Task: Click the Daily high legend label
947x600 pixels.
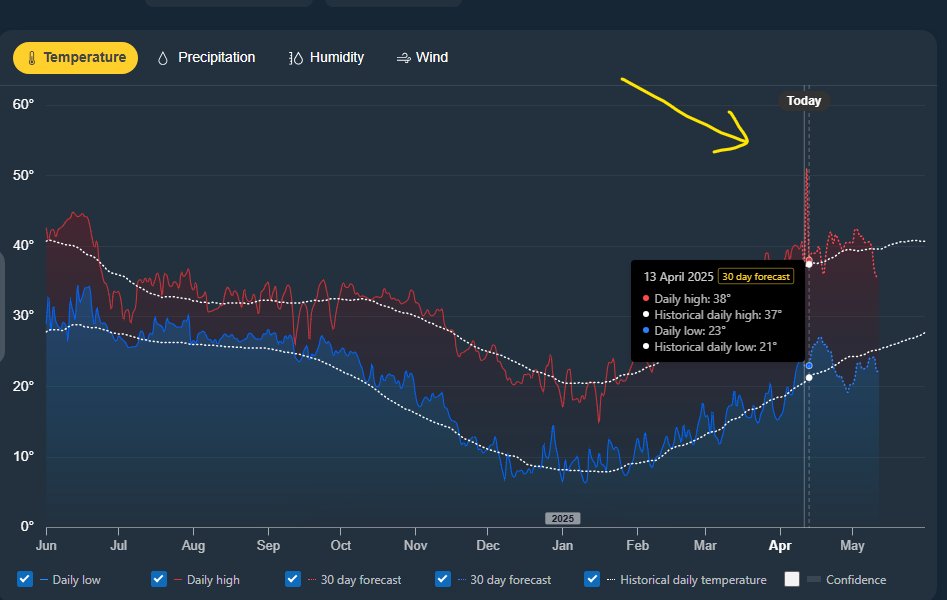Action: point(213,579)
